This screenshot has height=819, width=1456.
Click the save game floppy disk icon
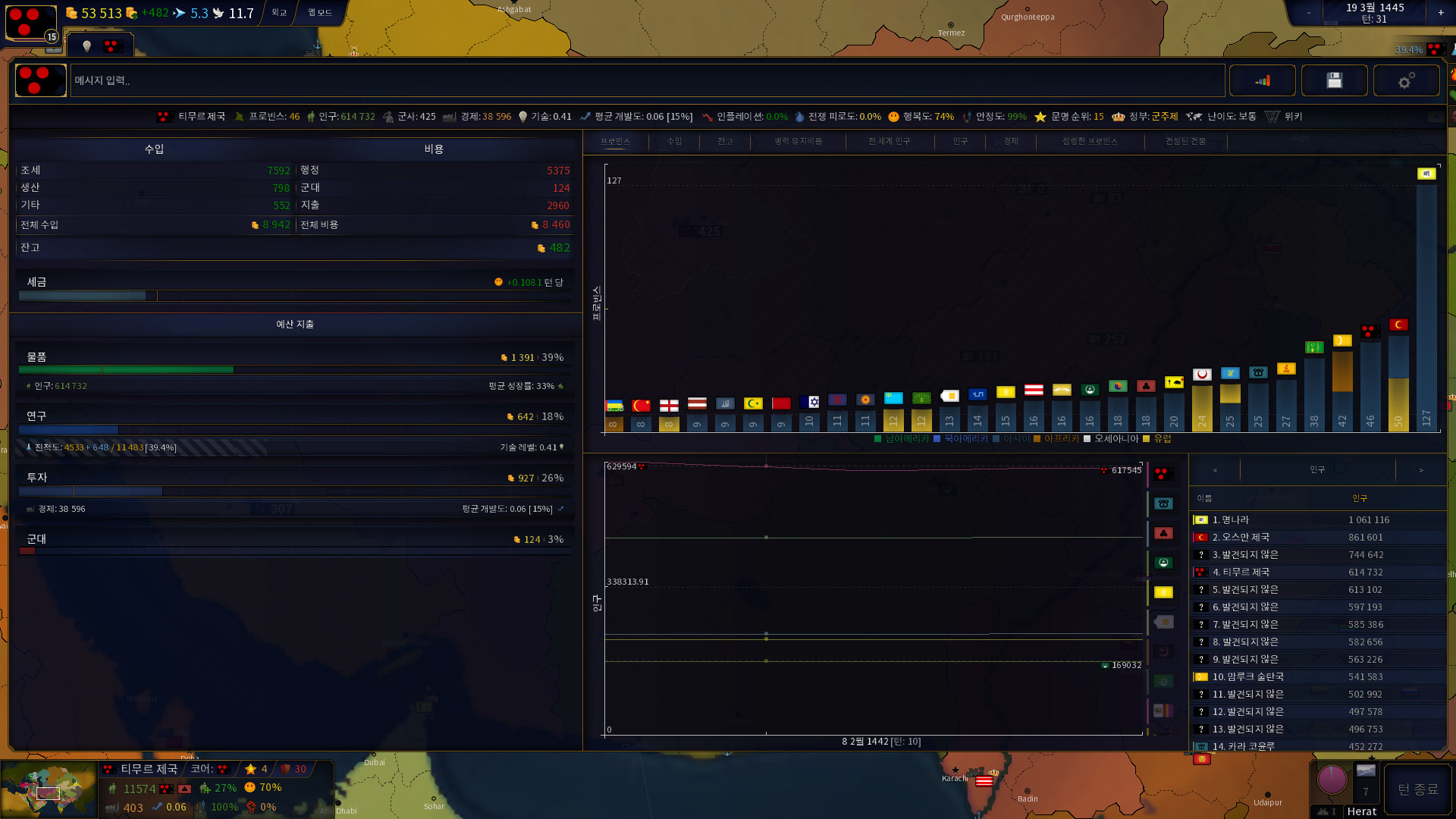(1334, 80)
